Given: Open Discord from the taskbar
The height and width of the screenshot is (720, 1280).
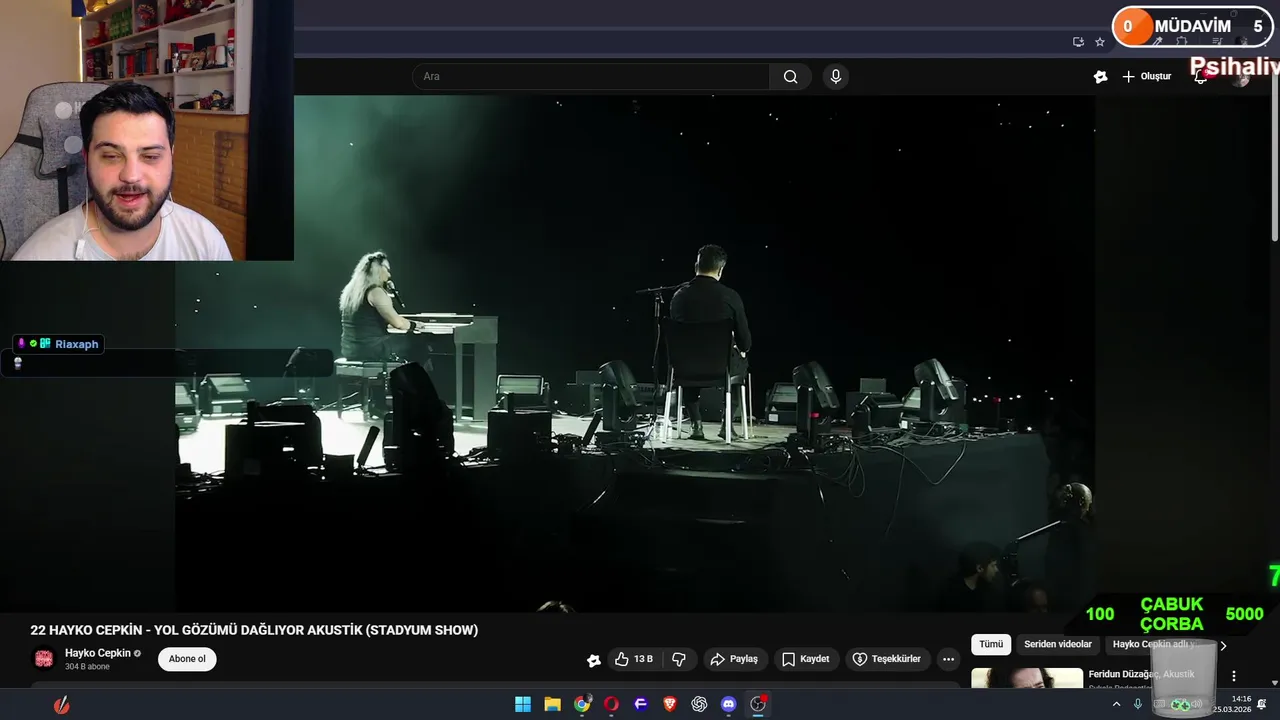Looking at the screenshot, I should [x=729, y=704].
